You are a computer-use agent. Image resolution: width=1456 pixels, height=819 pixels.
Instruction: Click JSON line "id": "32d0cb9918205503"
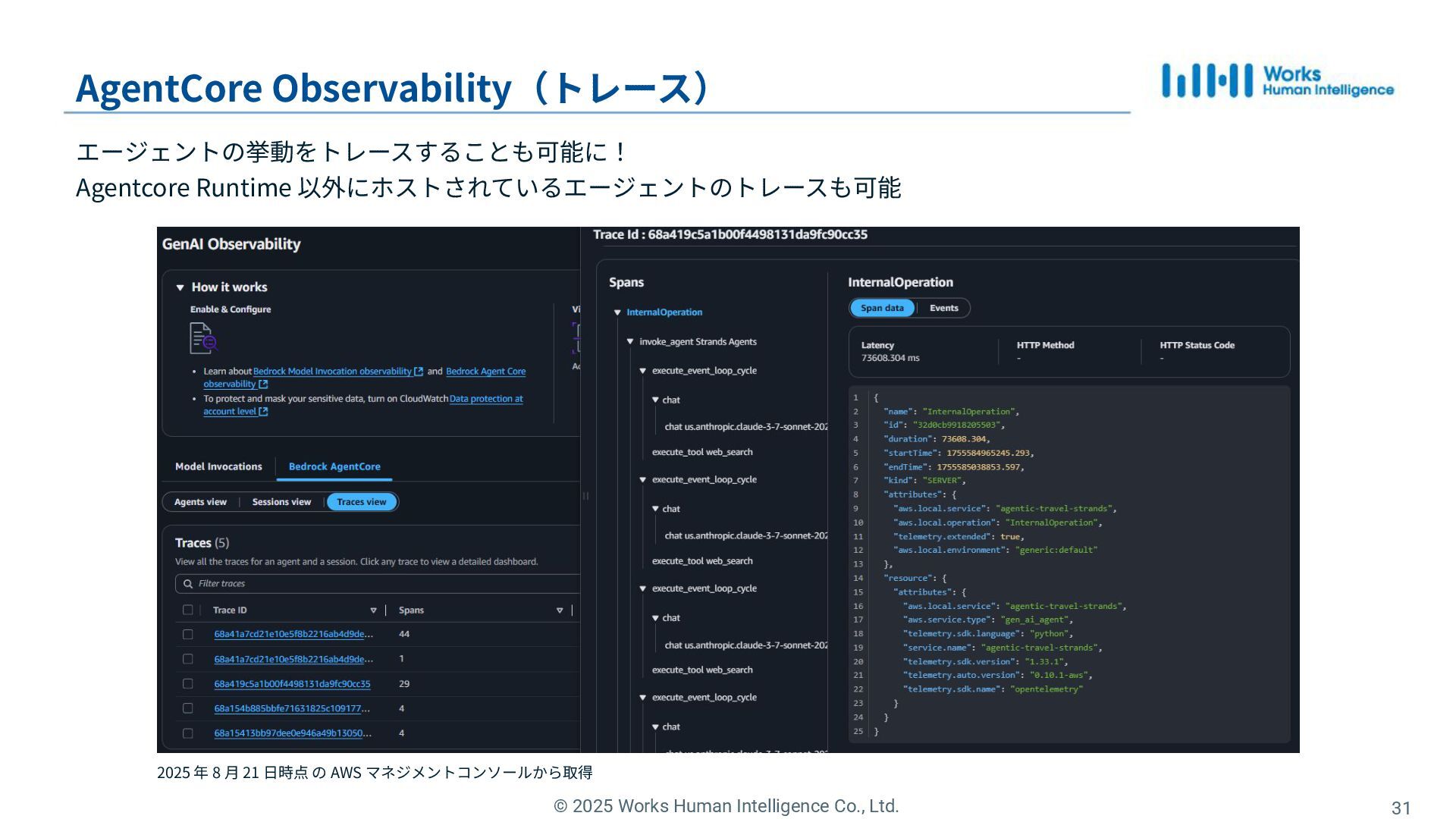click(x=944, y=425)
